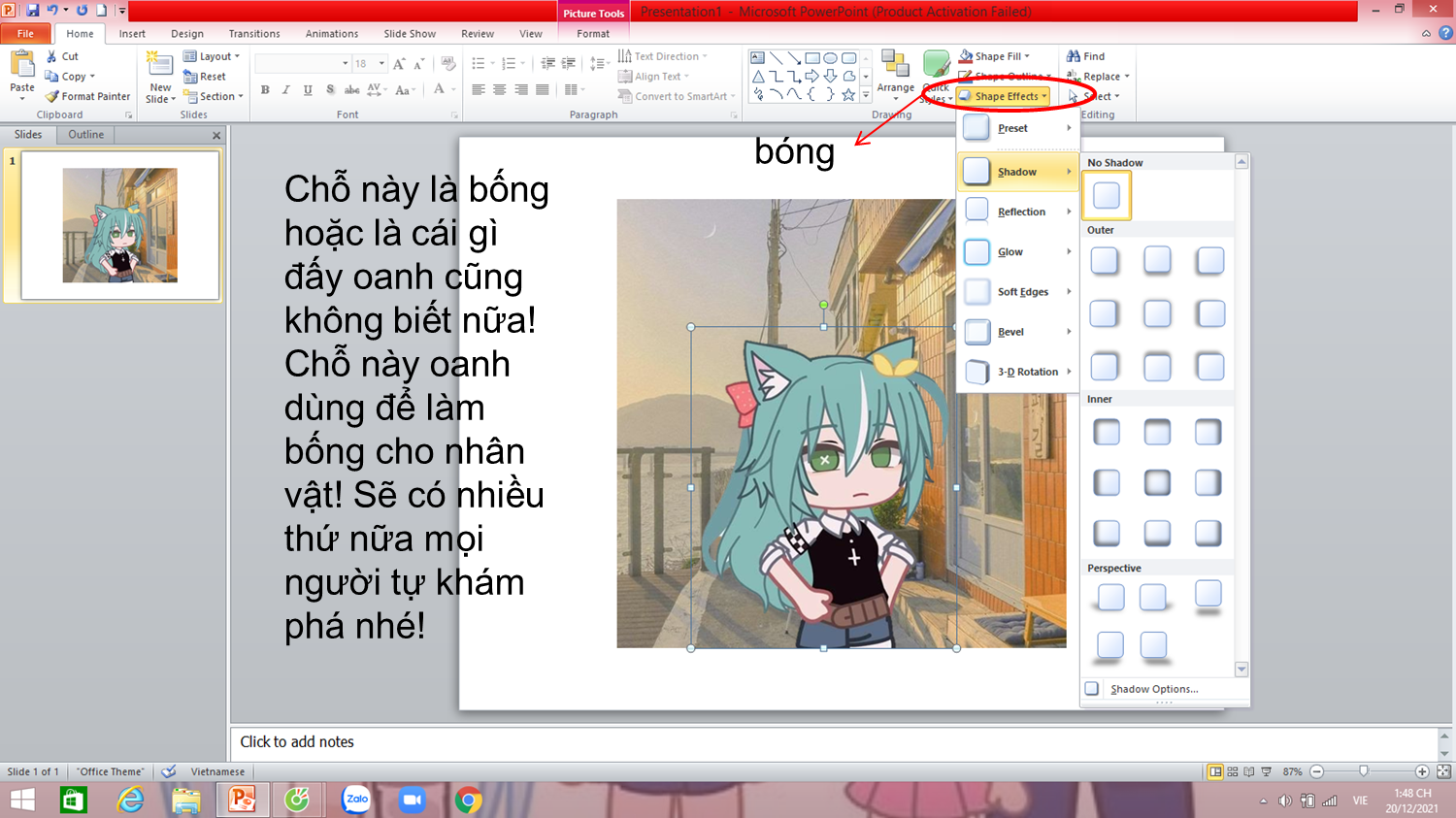Open the font name combo box
This screenshot has height=818, width=1456.
[303, 64]
